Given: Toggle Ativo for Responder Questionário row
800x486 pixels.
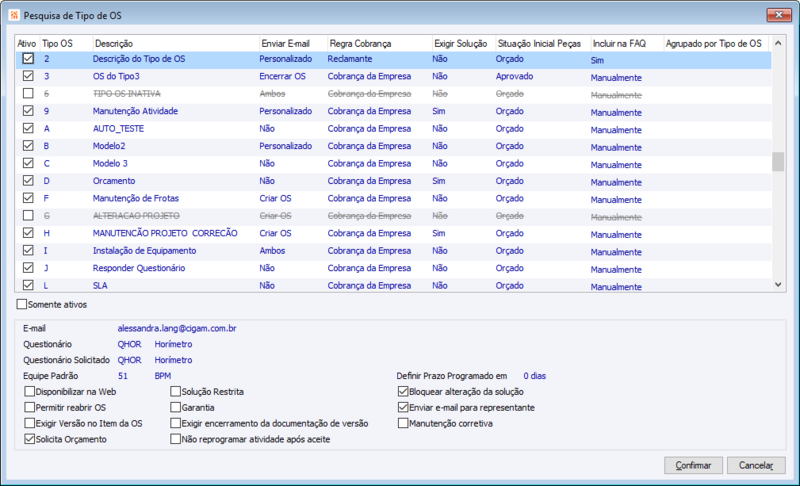Looking at the screenshot, I should click(28, 268).
